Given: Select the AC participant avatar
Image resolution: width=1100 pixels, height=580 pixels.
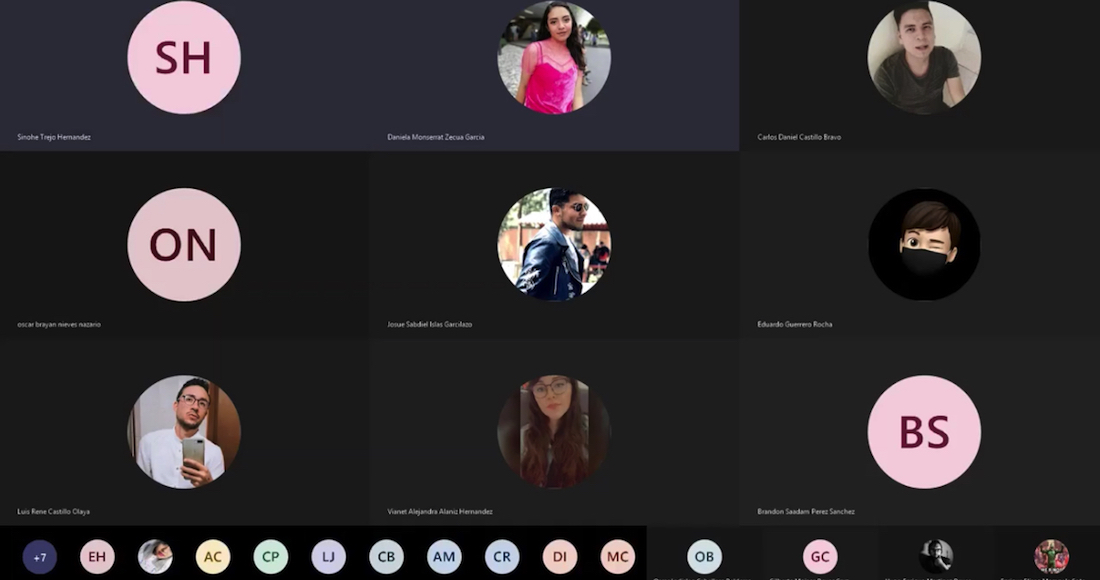Looking at the screenshot, I should [x=213, y=557].
